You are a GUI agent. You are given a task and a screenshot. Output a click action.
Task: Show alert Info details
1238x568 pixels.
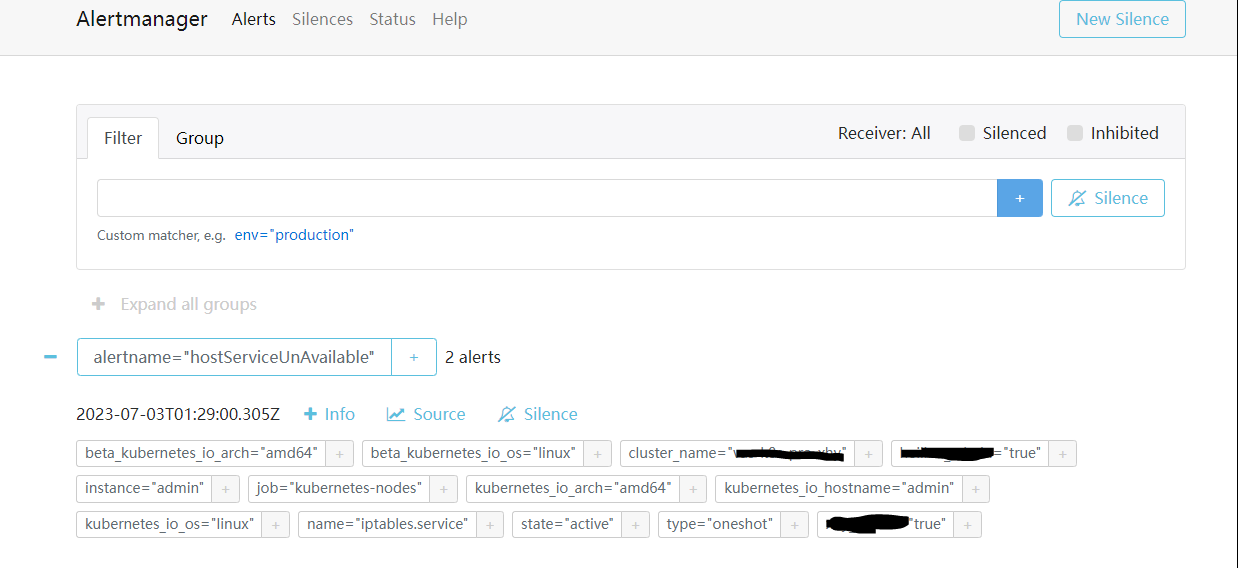(329, 414)
